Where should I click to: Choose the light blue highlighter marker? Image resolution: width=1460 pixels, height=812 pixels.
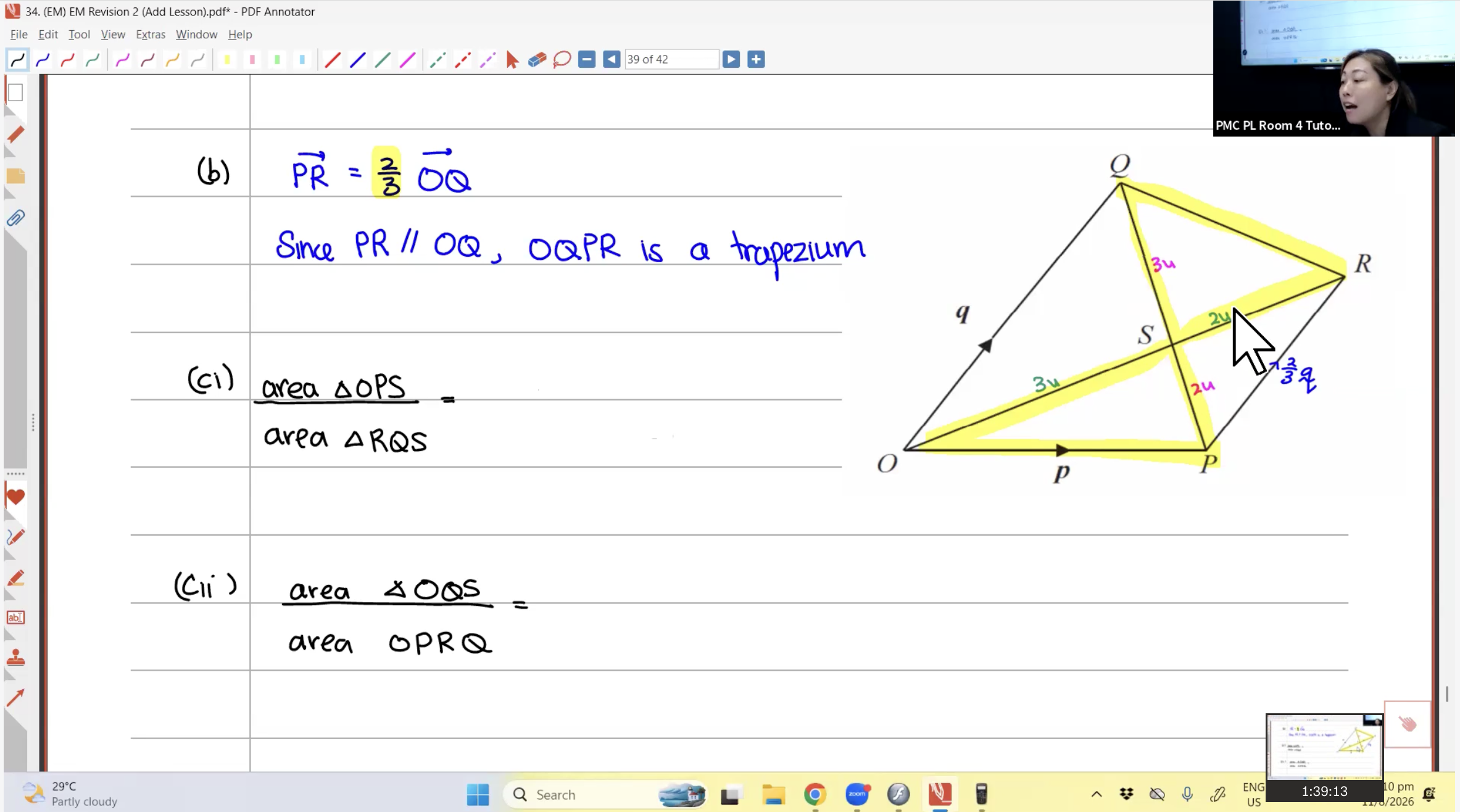click(x=302, y=60)
